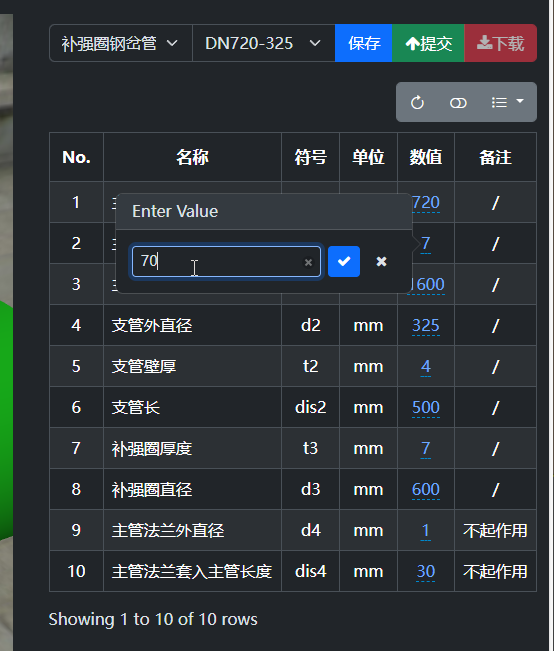Open the DN720-325 size dropdown

[264, 43]
